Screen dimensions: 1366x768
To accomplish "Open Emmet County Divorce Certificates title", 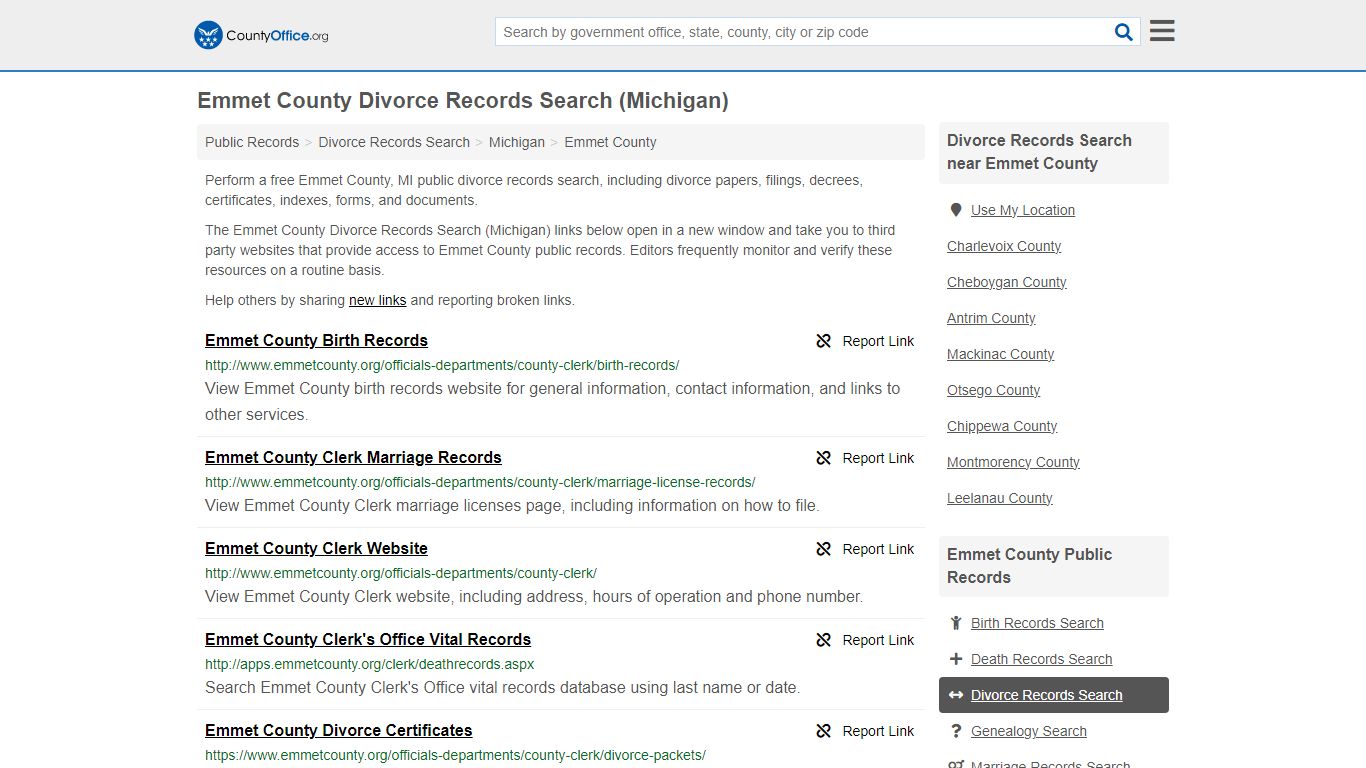I will click(x=338, y=730).
